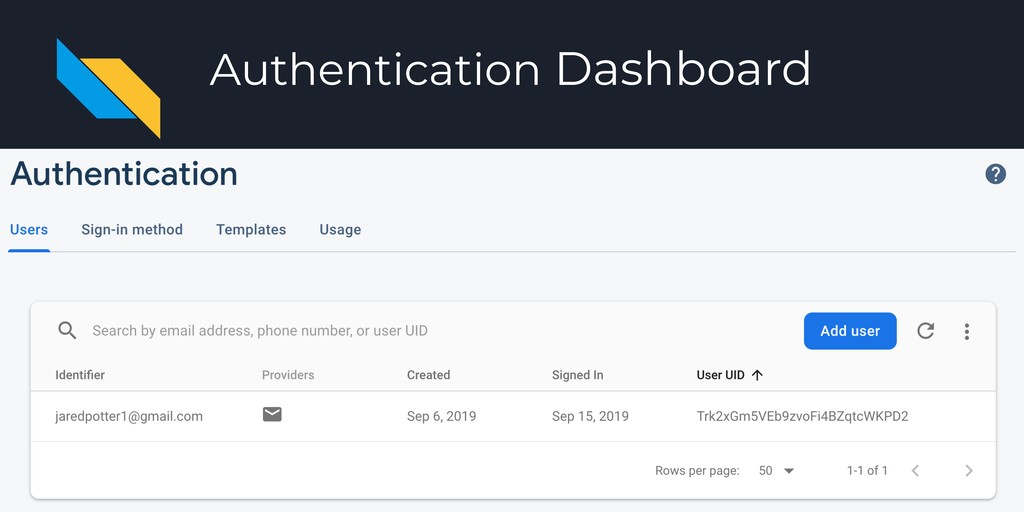Sort by the Identifier column header
The image size is (1024, 512).
[80, 375]
